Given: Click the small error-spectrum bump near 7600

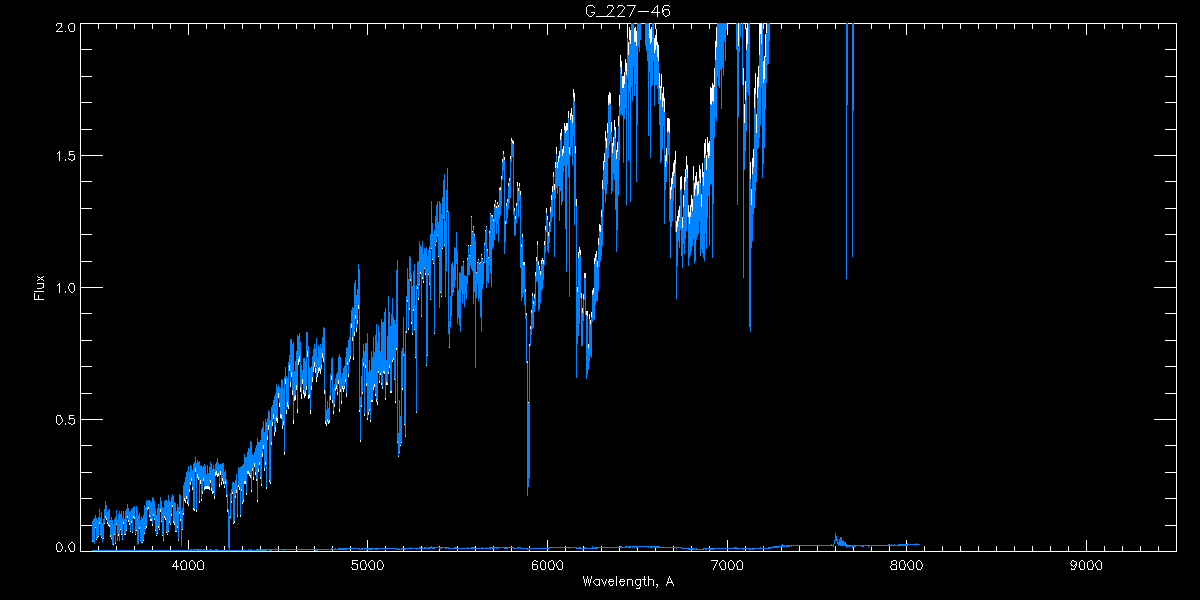Looking at the screenshot, I should click(x=836, y=538).
